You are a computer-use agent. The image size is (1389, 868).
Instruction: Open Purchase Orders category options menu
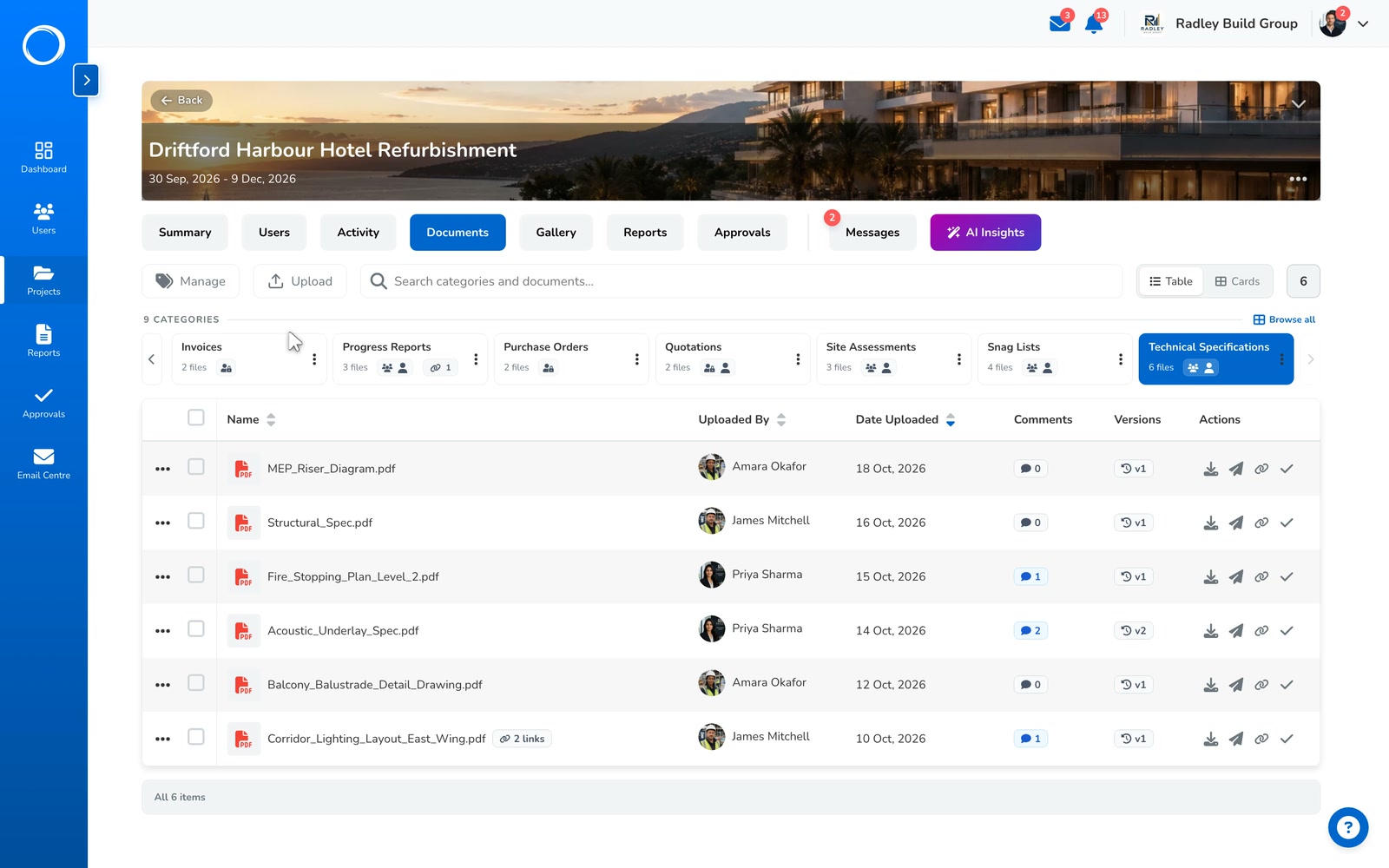tap(637, 359)
